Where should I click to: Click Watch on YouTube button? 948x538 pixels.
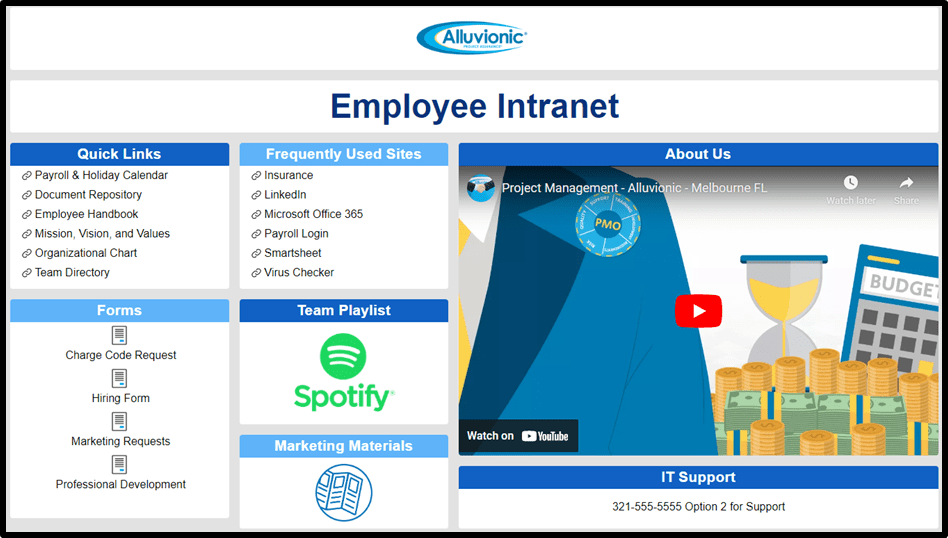click(x=518, y=436)
